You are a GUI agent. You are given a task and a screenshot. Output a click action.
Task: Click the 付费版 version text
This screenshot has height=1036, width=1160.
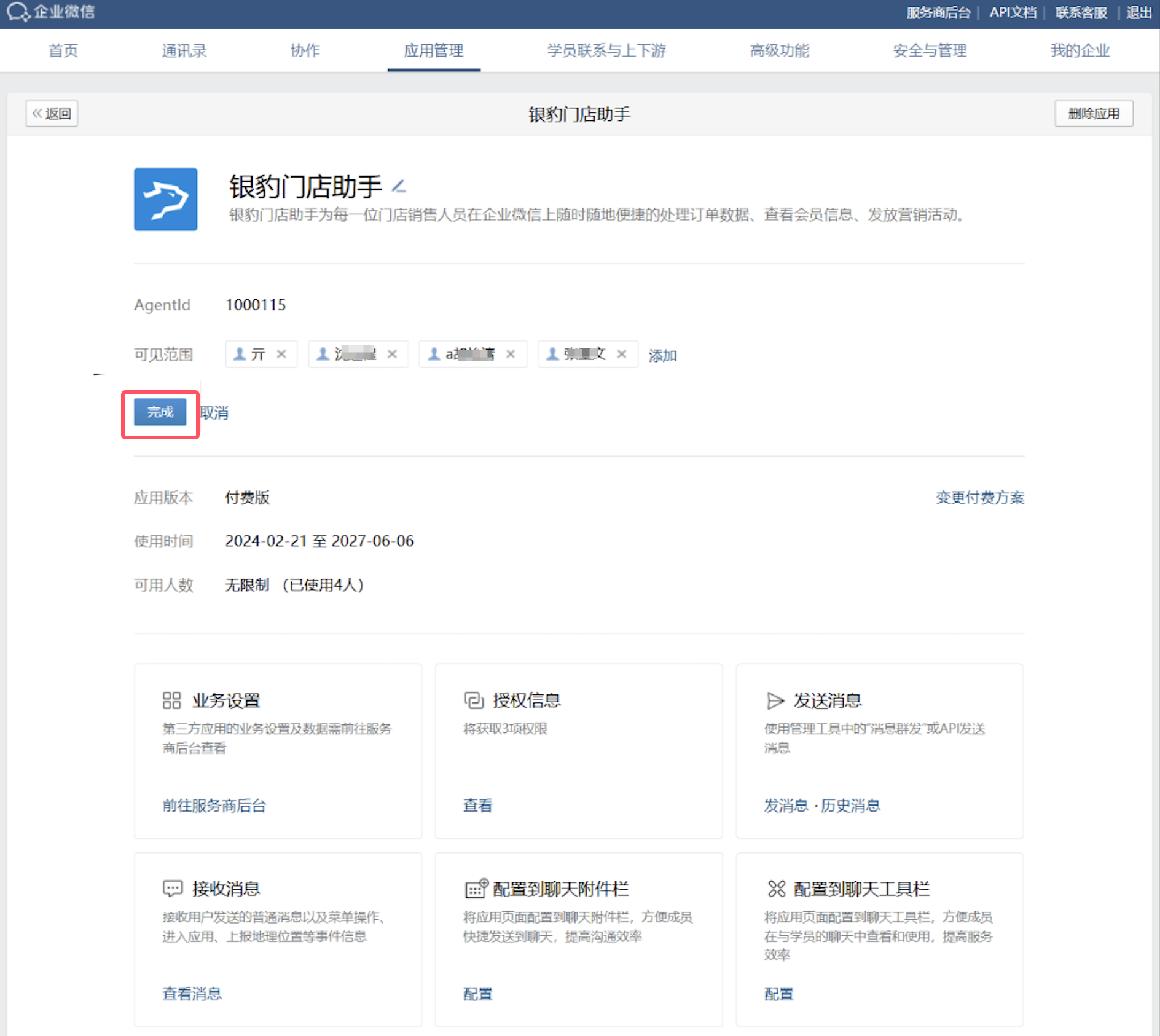click(x=248, y=497)
